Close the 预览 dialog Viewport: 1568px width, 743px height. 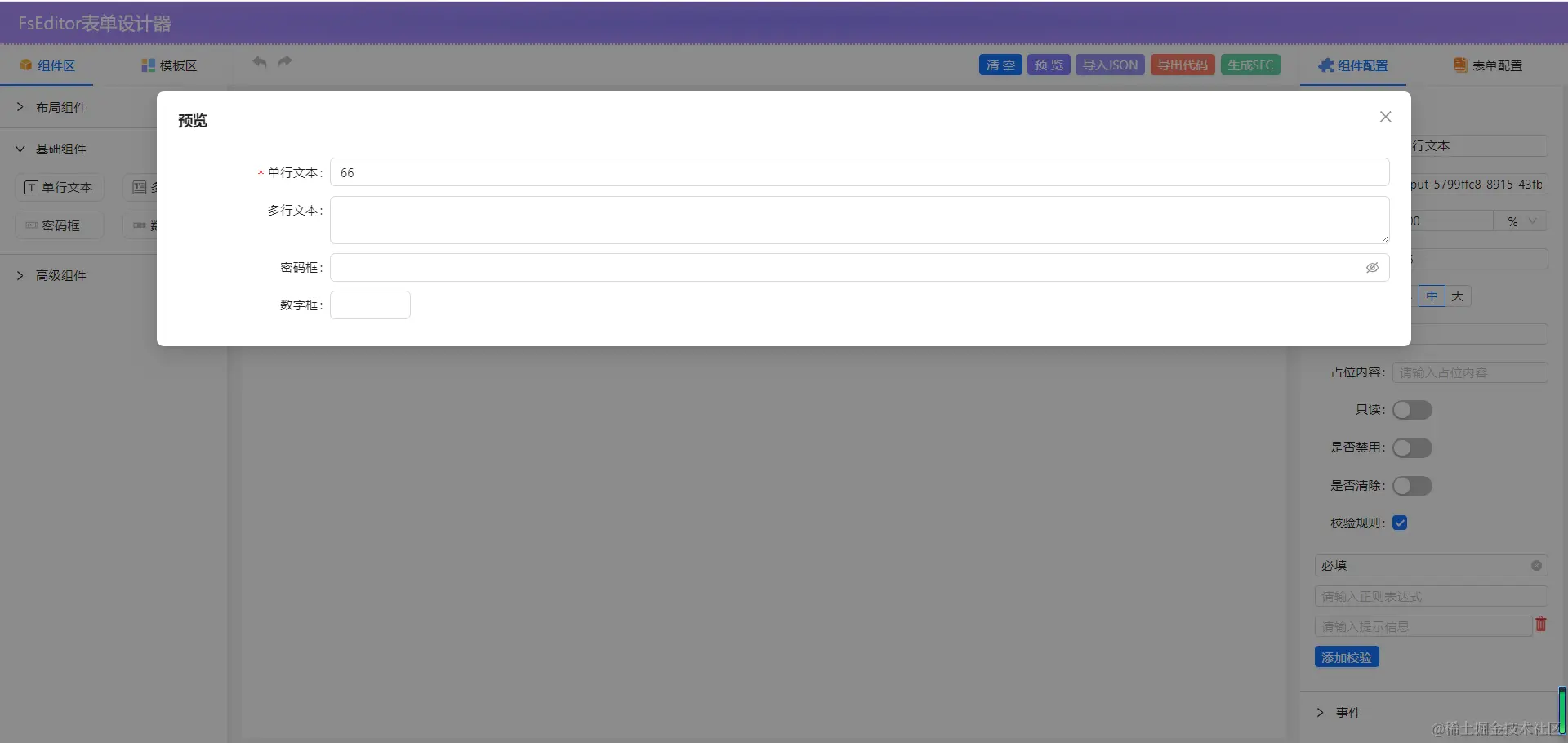tap(1385, 117)
